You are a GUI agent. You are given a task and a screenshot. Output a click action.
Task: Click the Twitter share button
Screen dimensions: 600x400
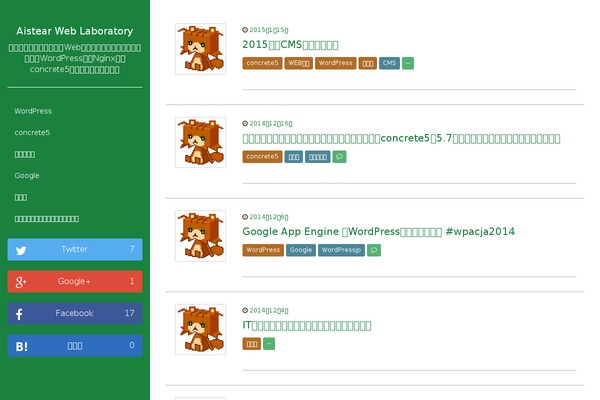75,250
